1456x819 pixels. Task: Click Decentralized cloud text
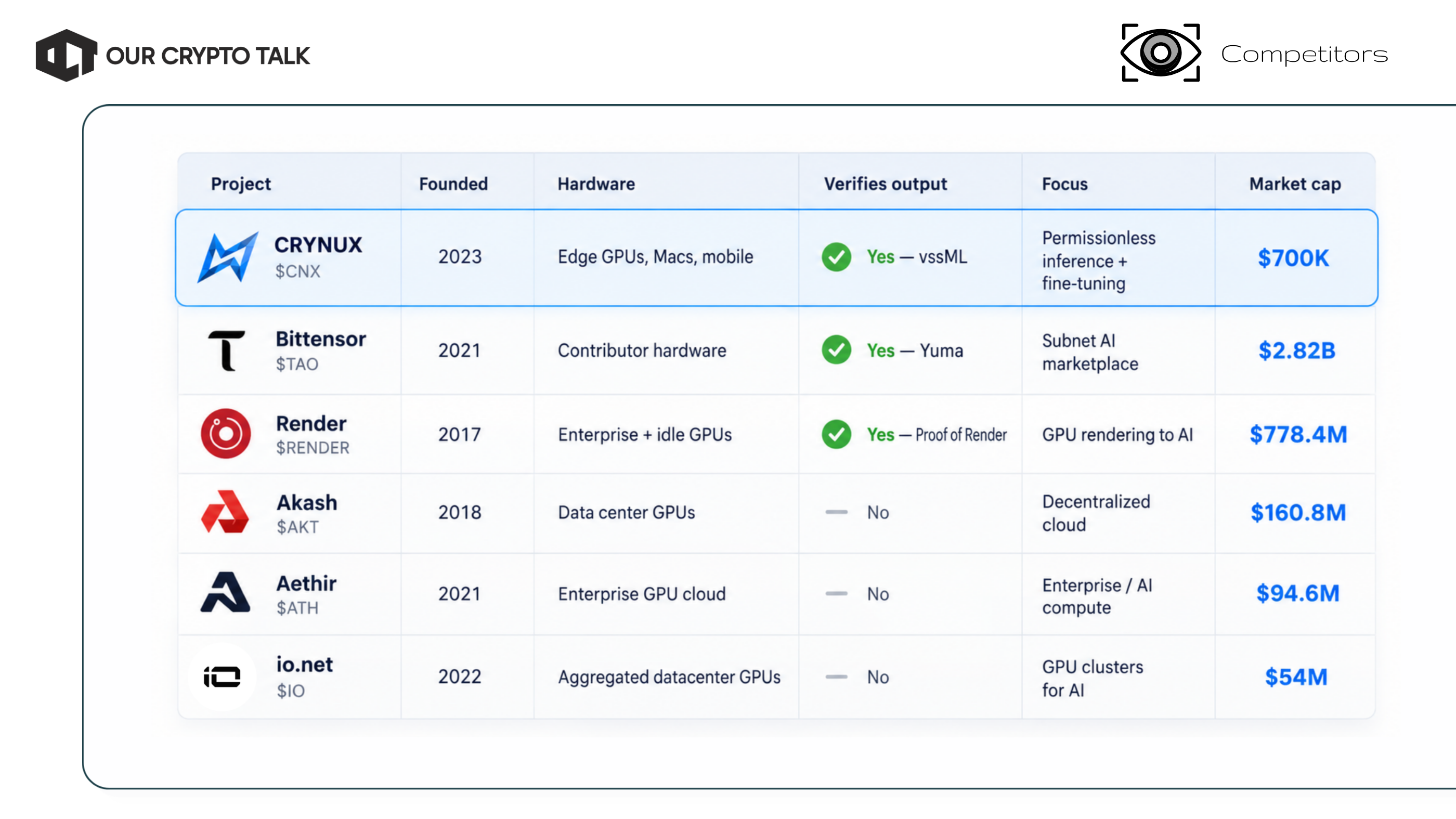click(x=1096, y=513)
